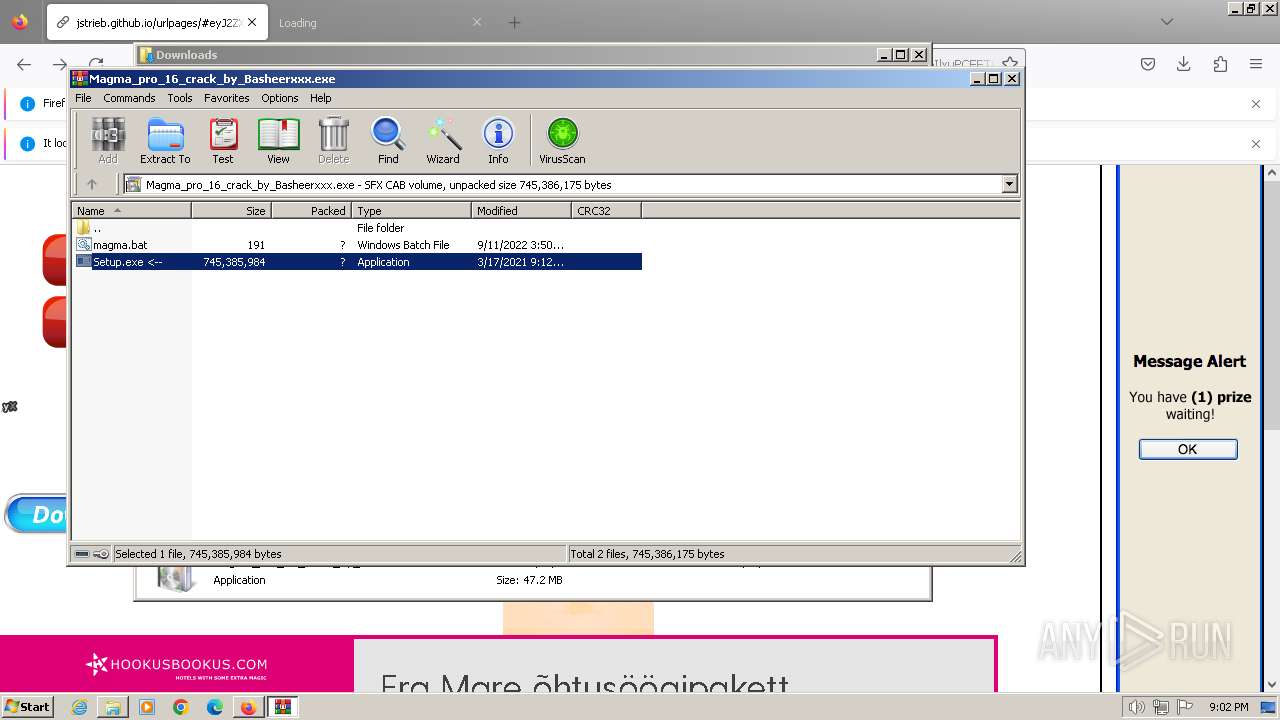1280x720 pixels.
Task: Close the Loading tab
Action: [x=476, y=22]
